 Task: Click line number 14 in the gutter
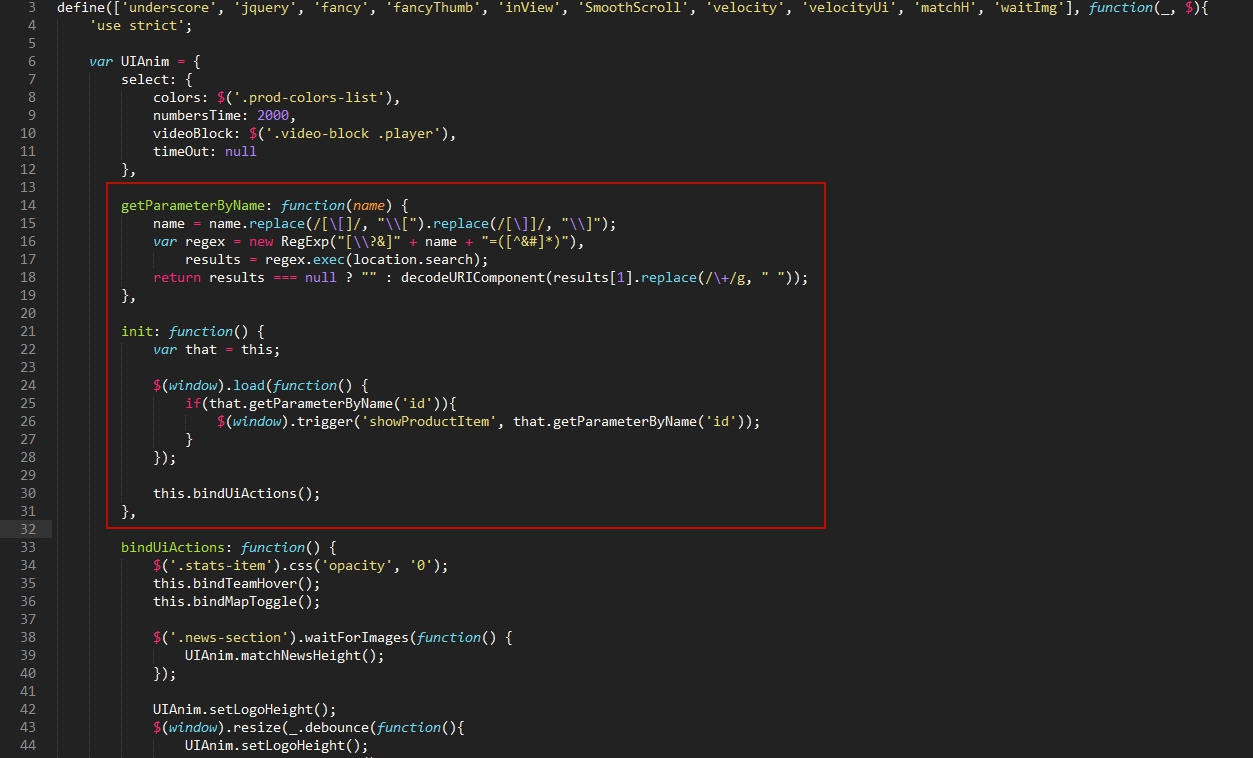point(28,205)
